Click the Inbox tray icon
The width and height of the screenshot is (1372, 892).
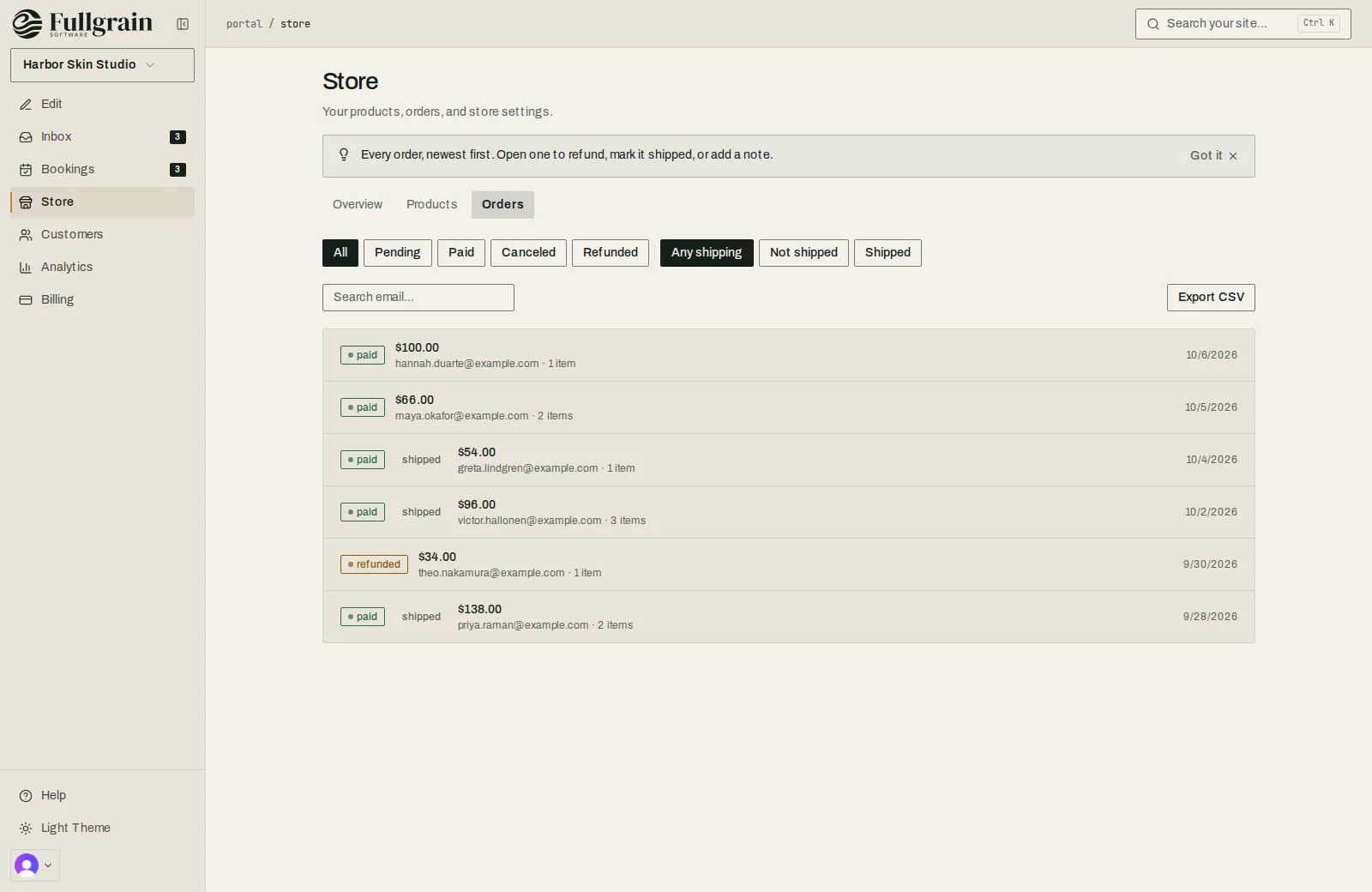26,137
